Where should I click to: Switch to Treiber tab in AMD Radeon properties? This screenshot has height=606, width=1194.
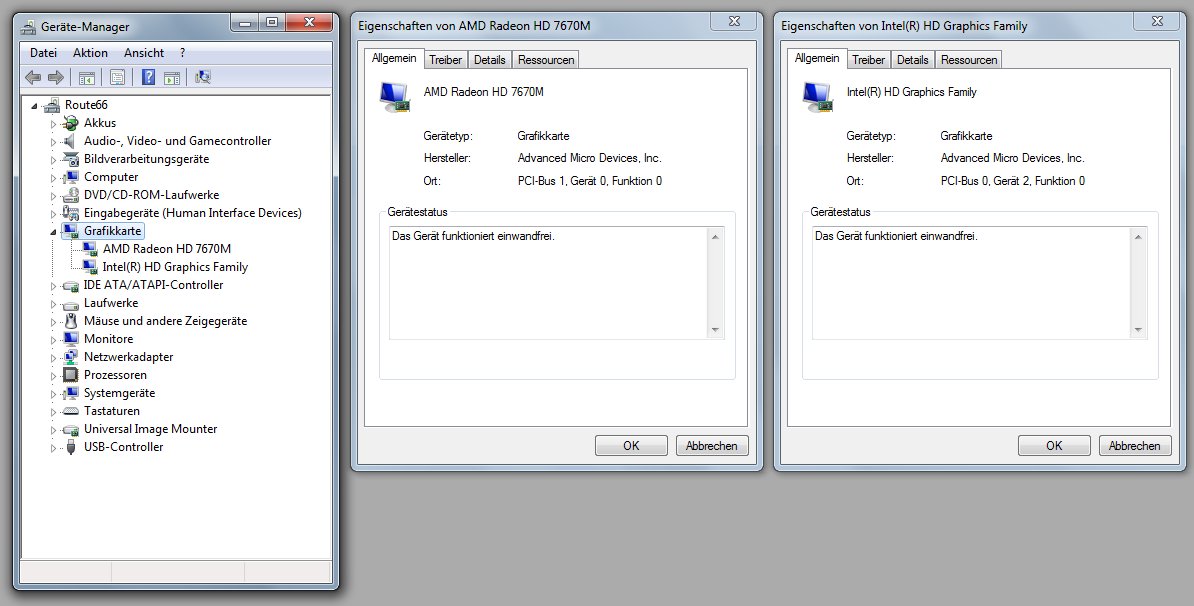click(x=445, y=59)
